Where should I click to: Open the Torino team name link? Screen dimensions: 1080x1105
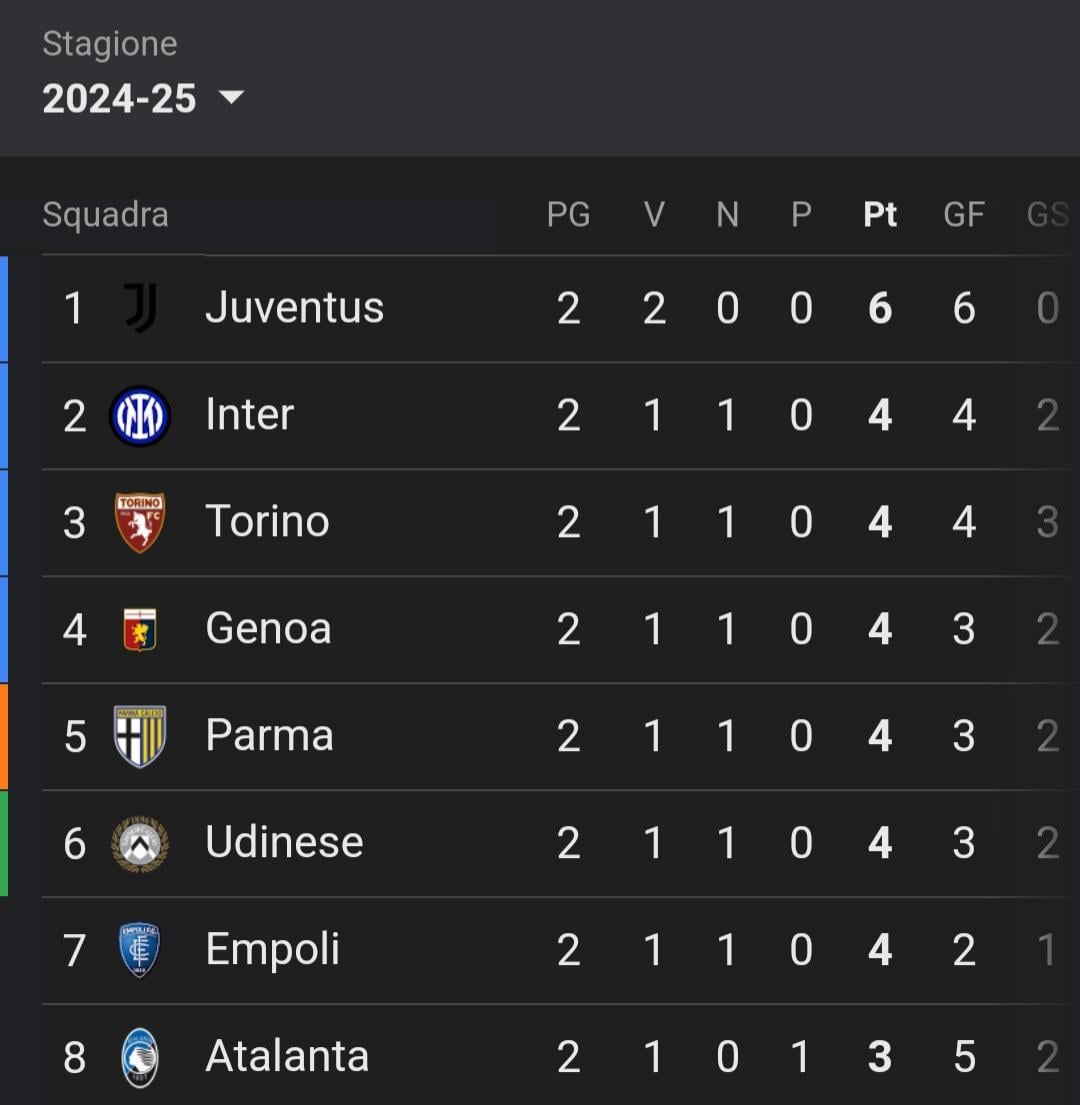267,521
